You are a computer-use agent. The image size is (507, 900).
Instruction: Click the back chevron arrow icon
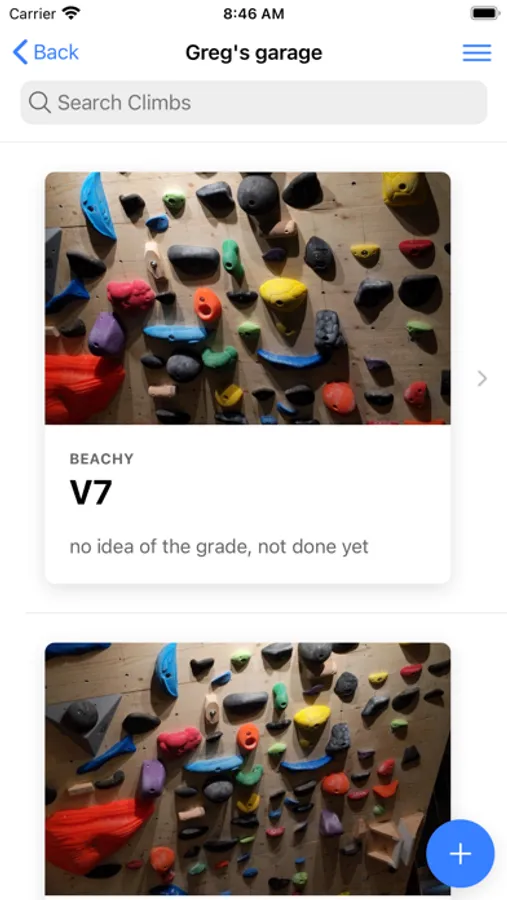tap(20, 52)
